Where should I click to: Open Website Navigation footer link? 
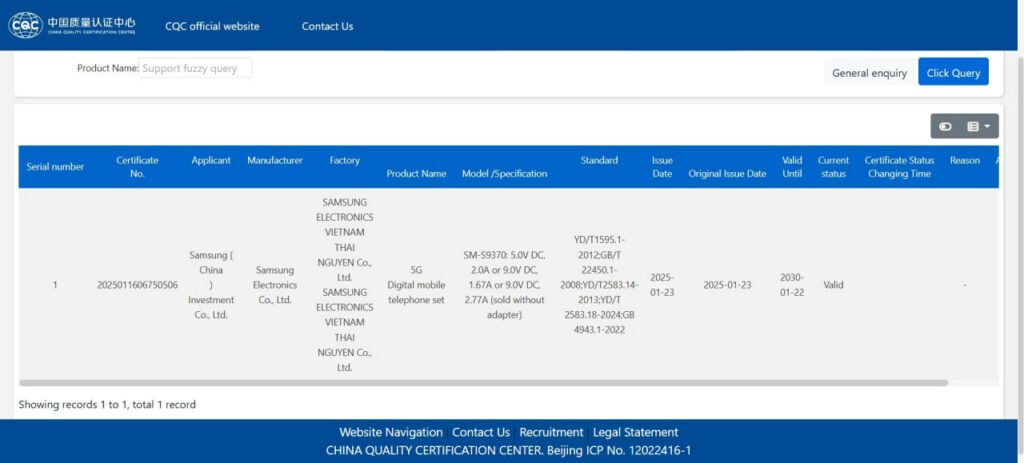391,432
